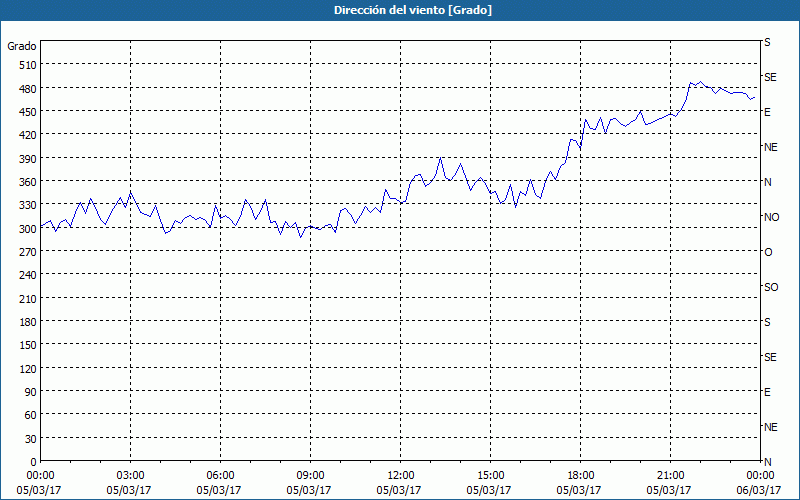800x500 pixels.
Task: Select the 30 degree axis label
Action: coord(31,439)
